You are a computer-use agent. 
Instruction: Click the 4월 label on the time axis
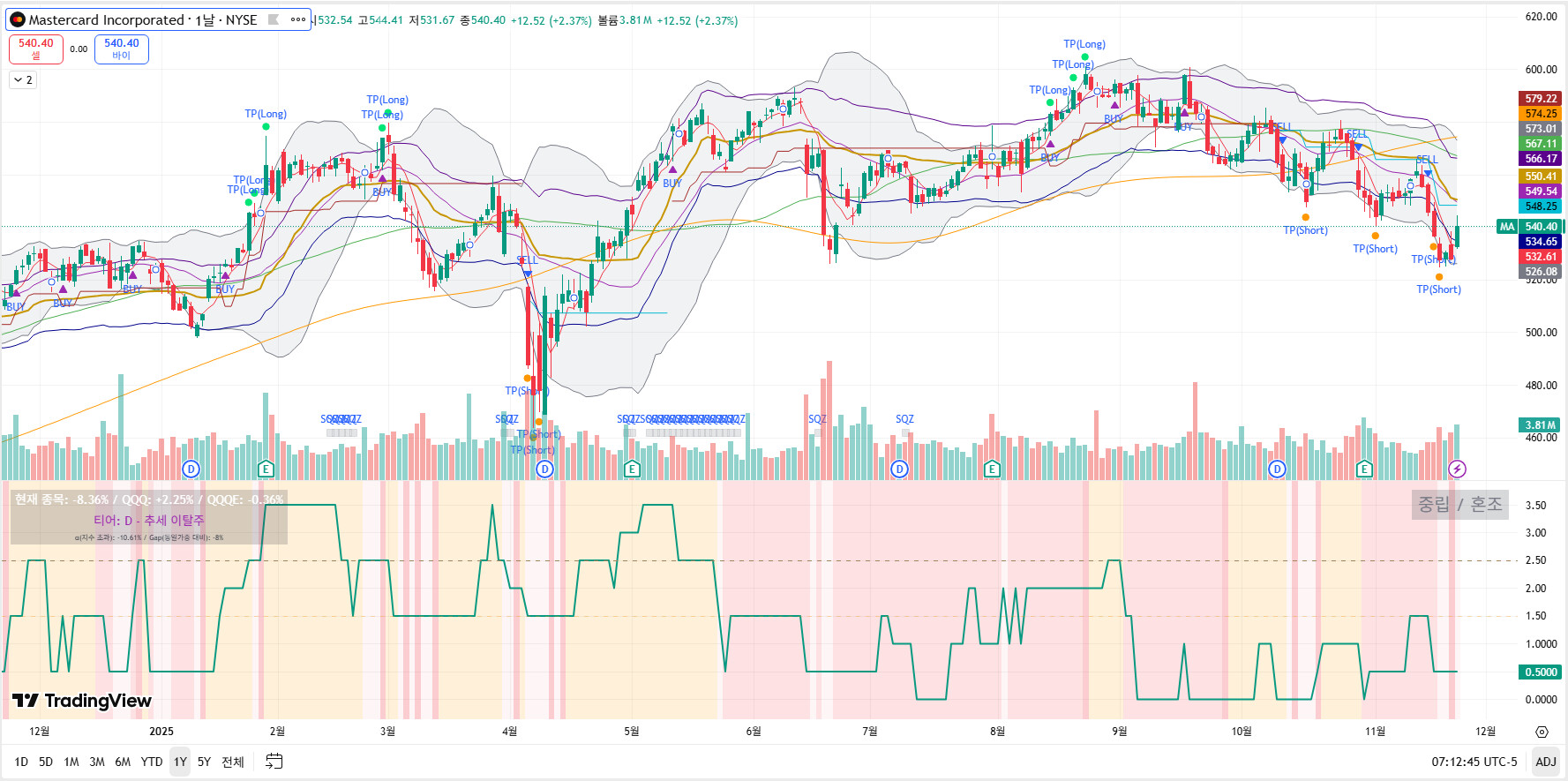(x=509, y=732)
